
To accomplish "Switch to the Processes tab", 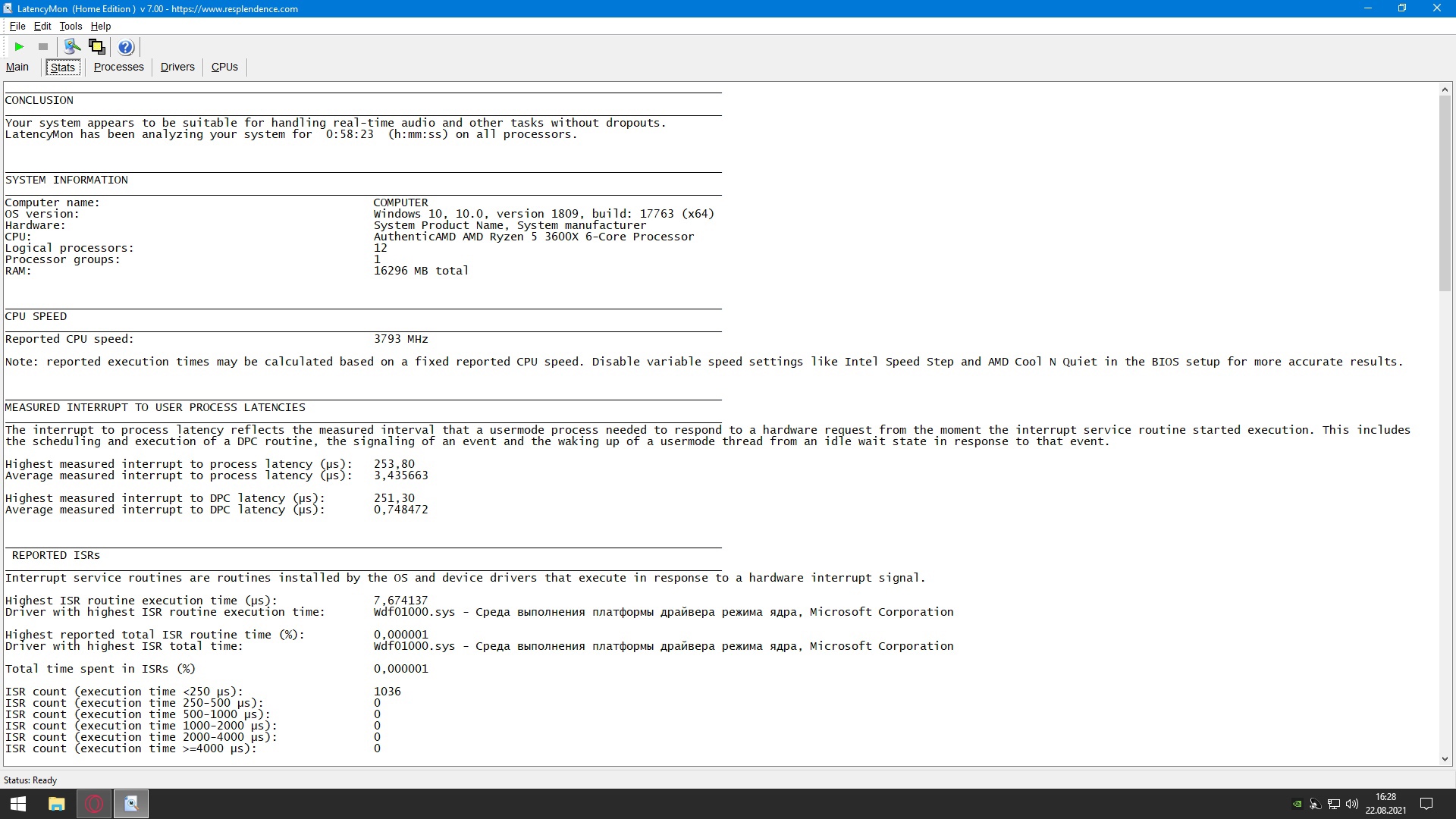I will pos(119,67).
